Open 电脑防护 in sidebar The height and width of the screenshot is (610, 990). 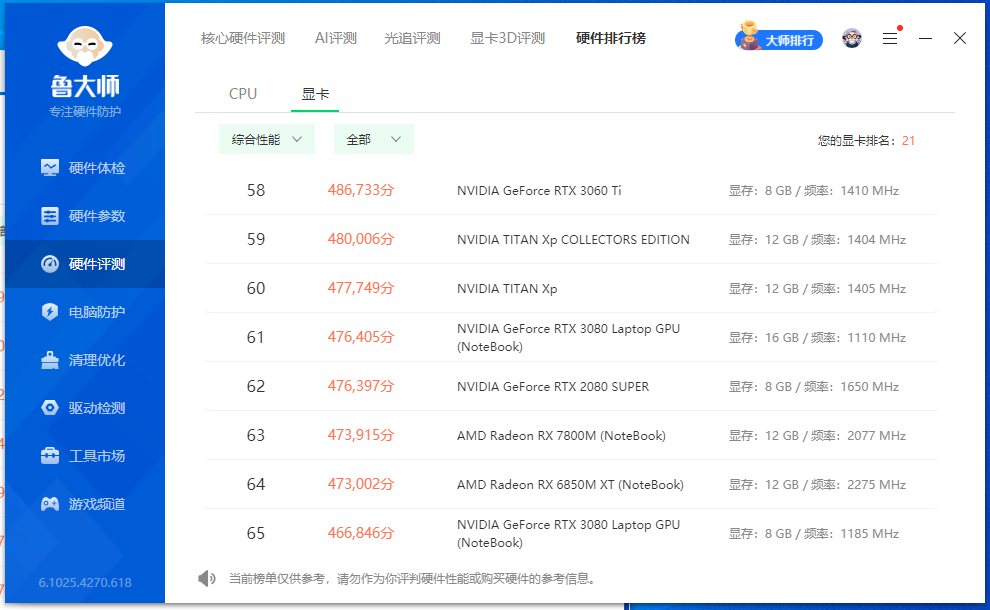coord(85,312)
